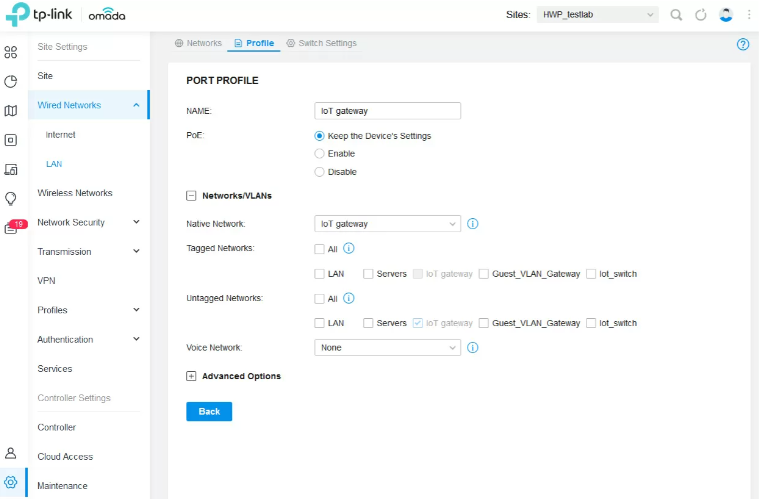Open the Voice Network dropdown
Image resolution: width=761 pixels, height=499 pixels.
tap(387, 348)
